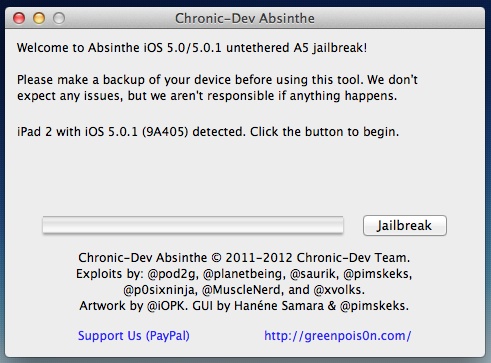This screenshot has height=363, width=491.
Task: Click the @planetbeing handle in credits
Action: tap(244, 274)
